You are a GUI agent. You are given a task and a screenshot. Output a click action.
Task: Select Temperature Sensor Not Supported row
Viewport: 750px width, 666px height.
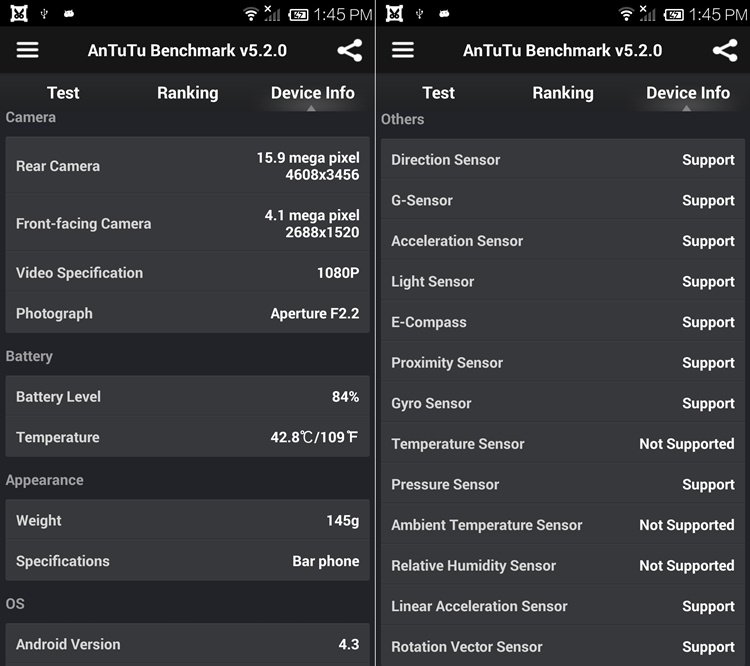point(563,444)
